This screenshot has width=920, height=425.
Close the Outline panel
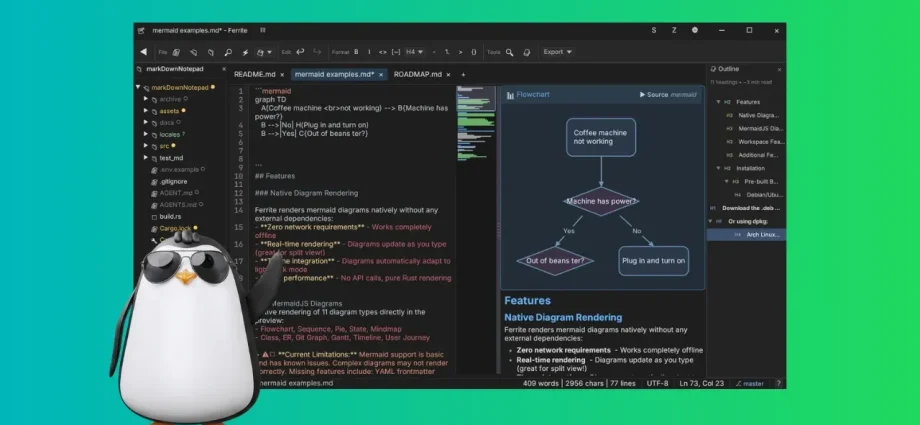[779, 69]
